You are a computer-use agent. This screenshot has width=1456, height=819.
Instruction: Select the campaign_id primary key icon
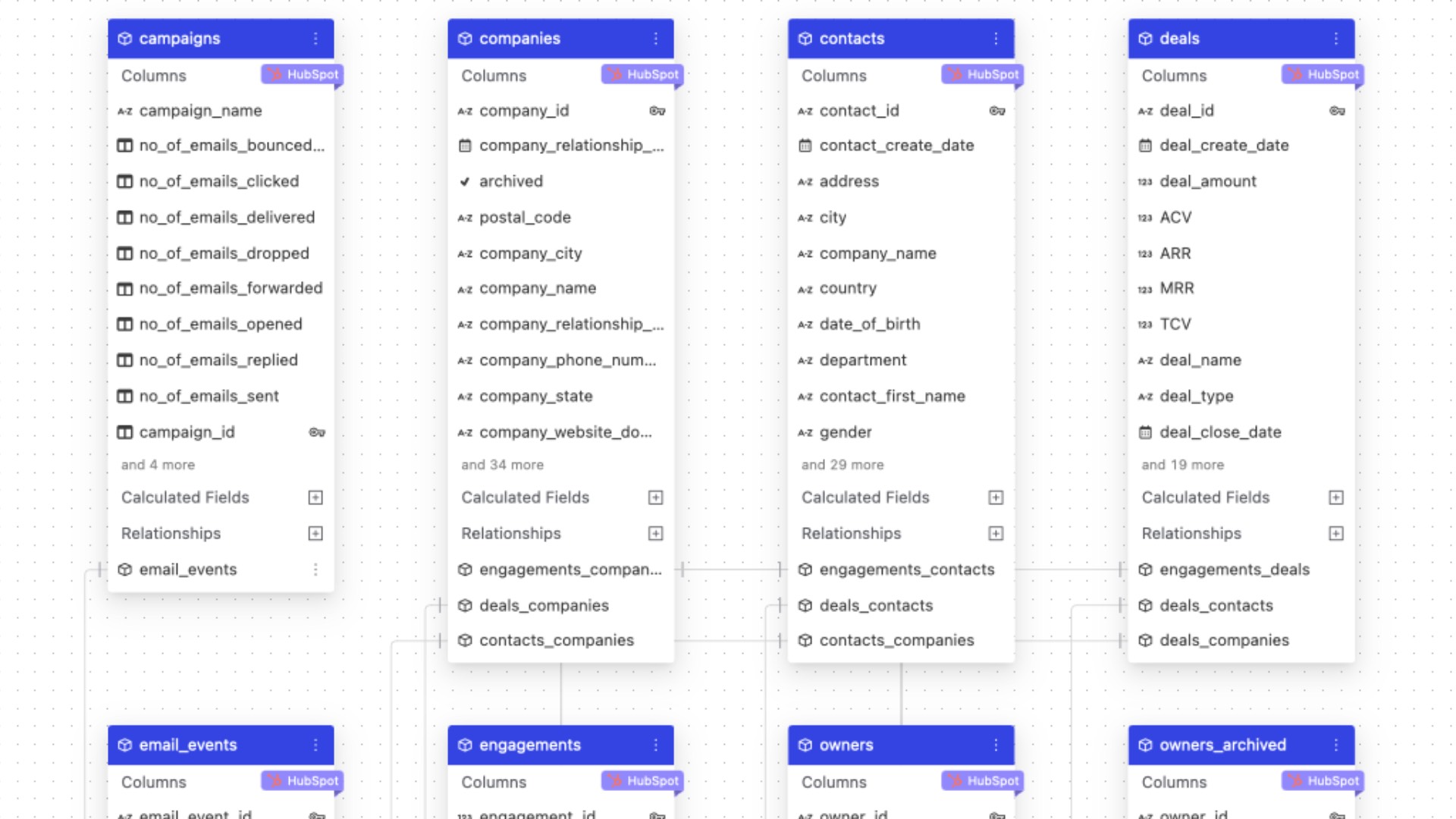316,431
